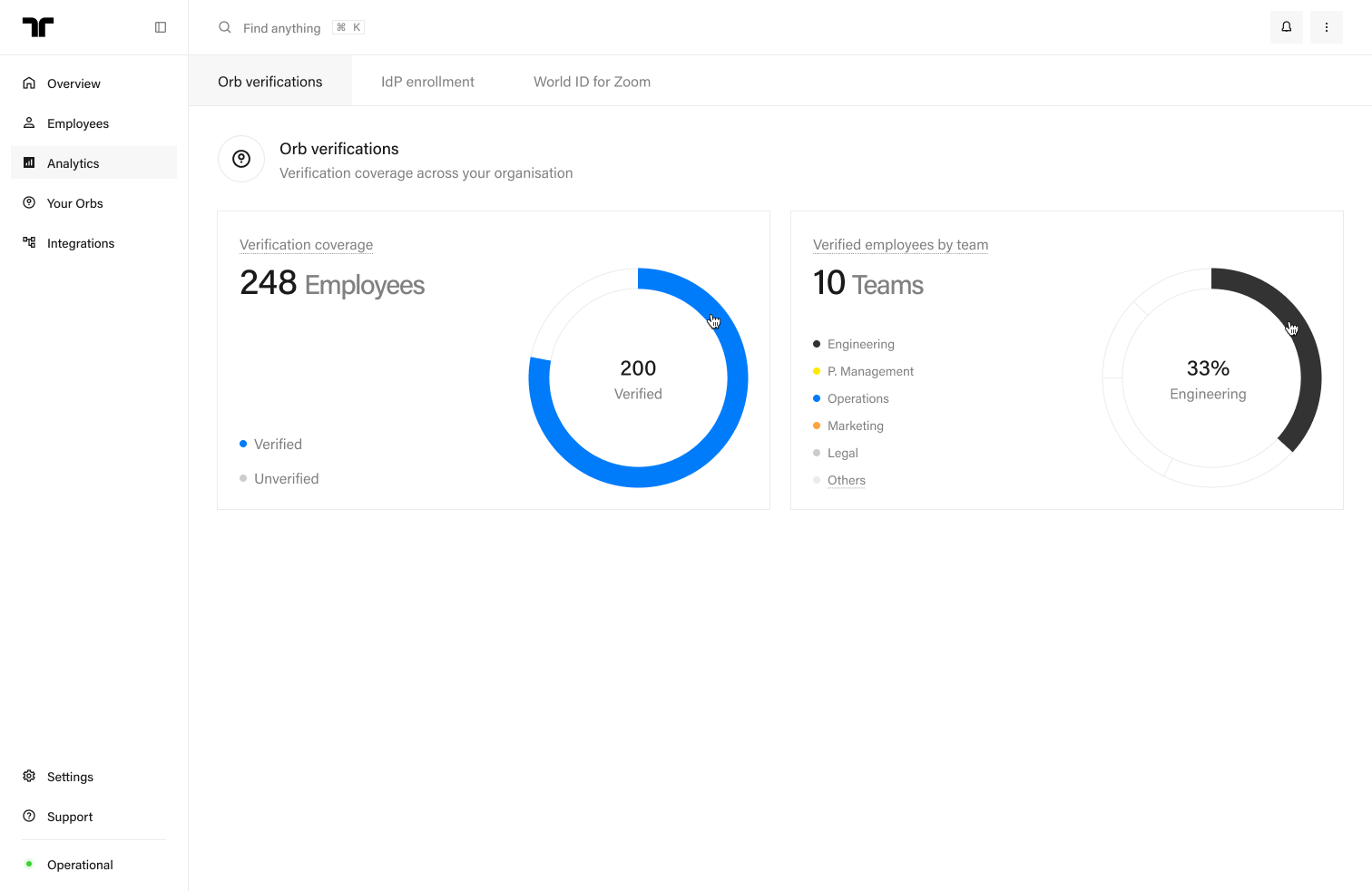This screenshot has height=891, width=1372.
Task: Open Integrations from the sidebar
Action: tap(93, 243)
